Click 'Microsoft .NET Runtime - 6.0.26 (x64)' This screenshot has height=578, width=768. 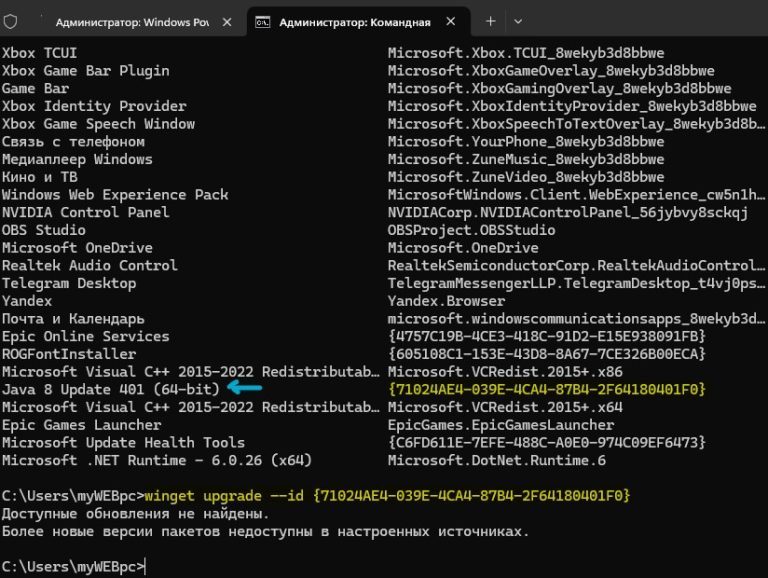[157, 460]
